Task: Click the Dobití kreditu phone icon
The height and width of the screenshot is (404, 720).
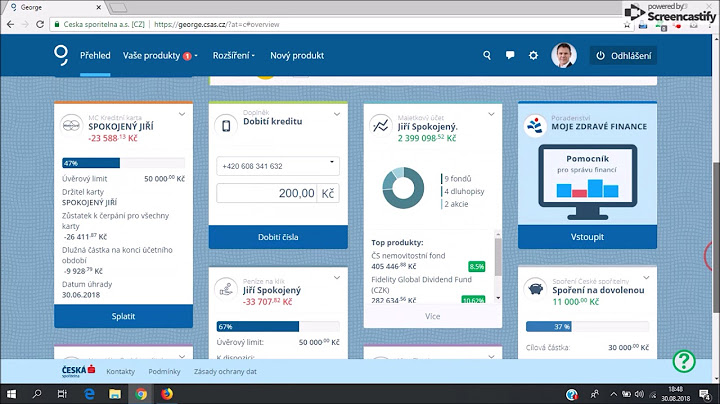Action: pyautogui.click(x=226, y=125)
